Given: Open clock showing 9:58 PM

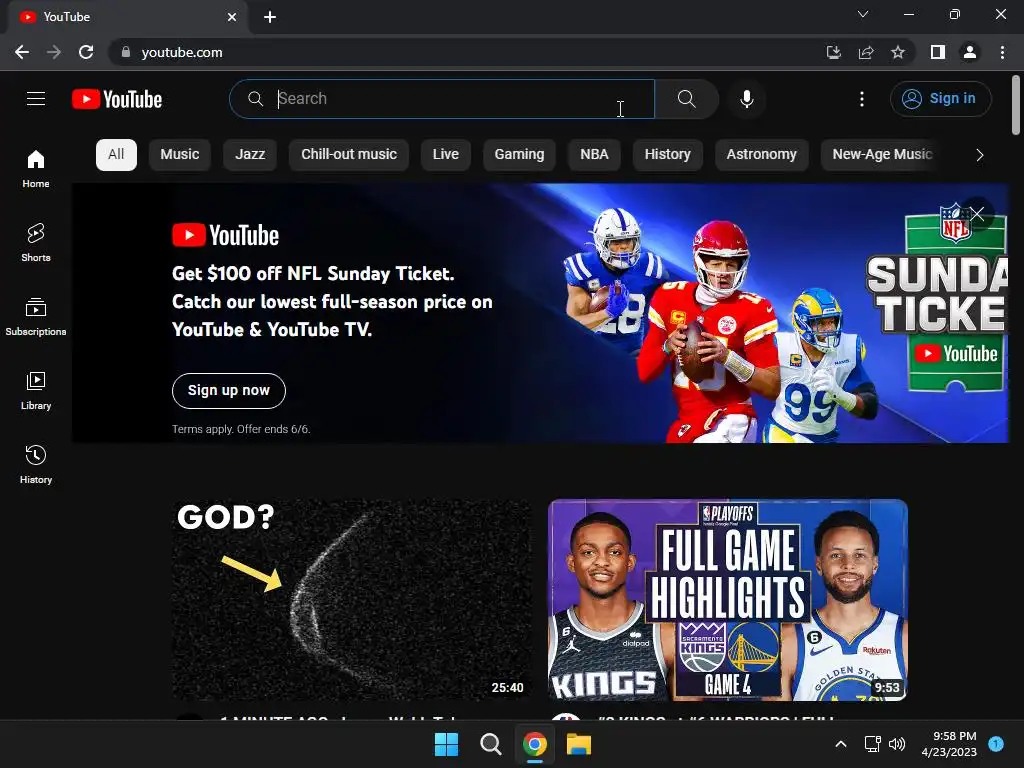Looking at the screenshot, I should pyautogui.click(x=949, y=744).
